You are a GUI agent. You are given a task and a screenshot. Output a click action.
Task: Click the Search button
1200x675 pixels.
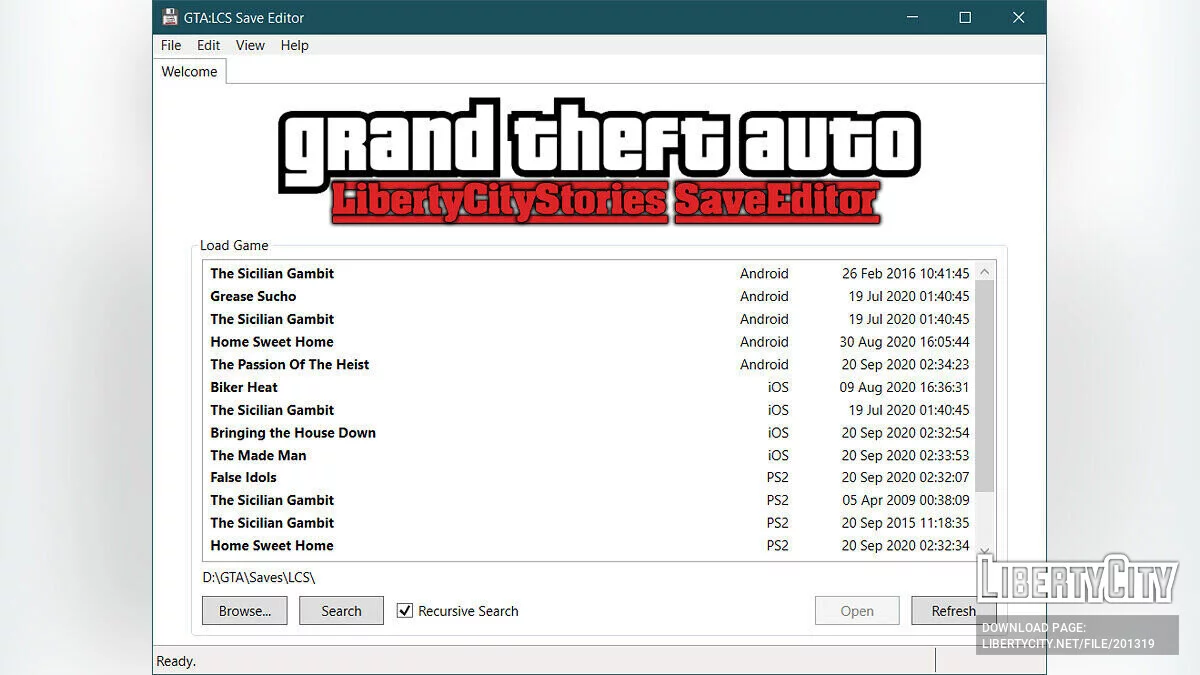pos(341,610)
